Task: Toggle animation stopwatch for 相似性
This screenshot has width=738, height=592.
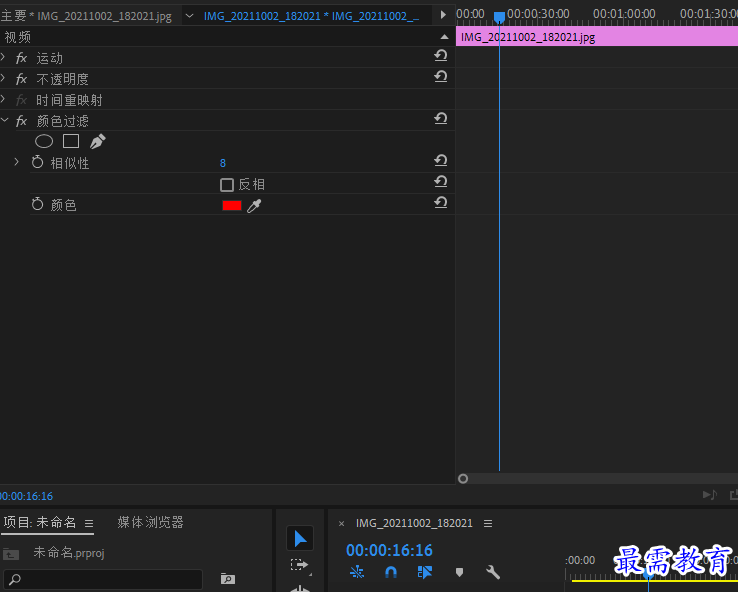Action: coord(37,162)
